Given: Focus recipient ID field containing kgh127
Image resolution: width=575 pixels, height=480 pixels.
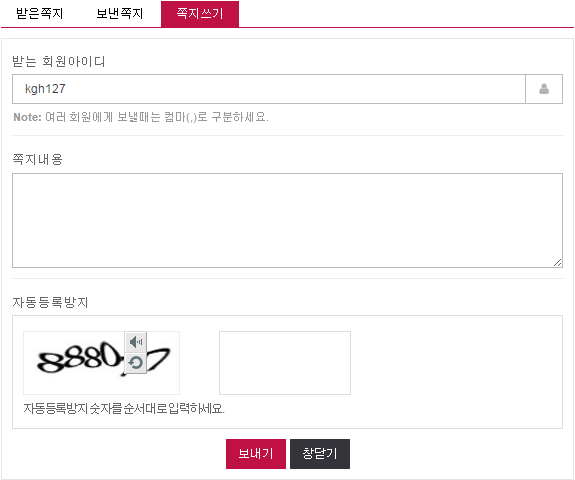Looking at the screenshot, I should (269, 89).
